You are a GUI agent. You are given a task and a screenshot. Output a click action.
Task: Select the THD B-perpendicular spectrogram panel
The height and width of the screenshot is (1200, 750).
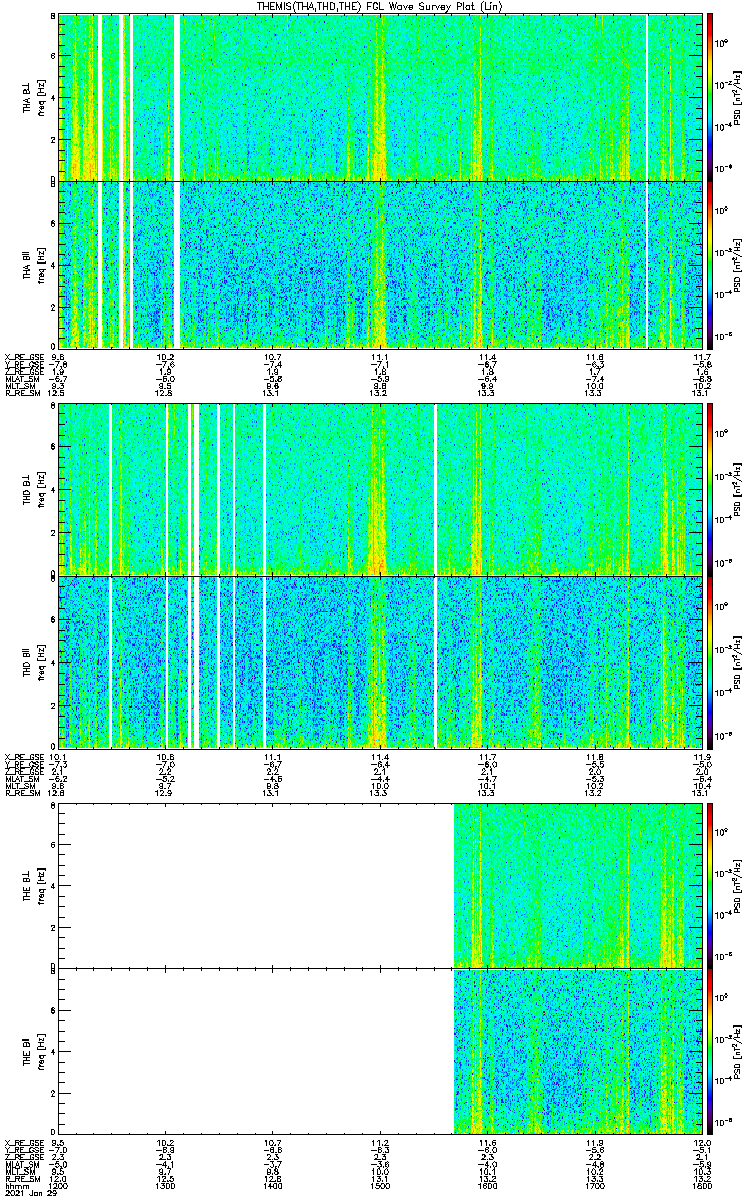point(380,489)
